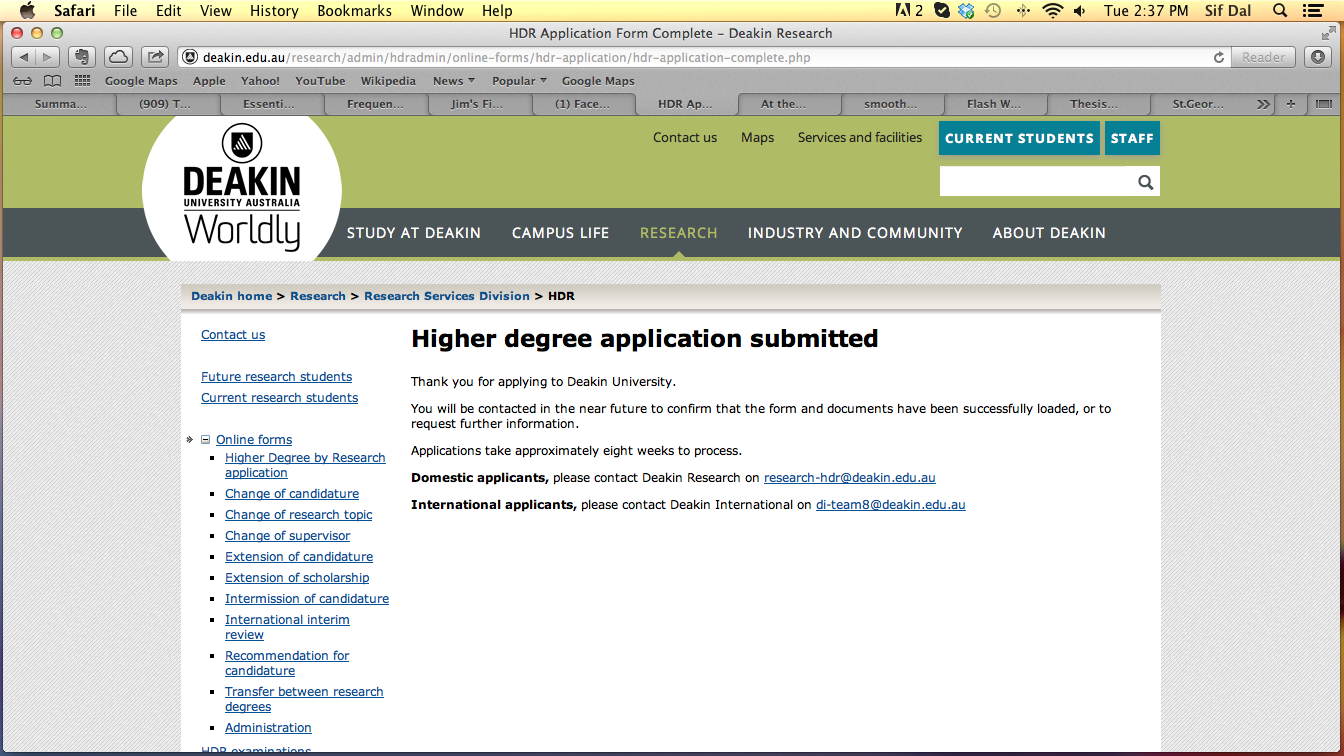Show hidden tabs with the chevron
Screen dimensions: 1344x756
pos(1264,104)
